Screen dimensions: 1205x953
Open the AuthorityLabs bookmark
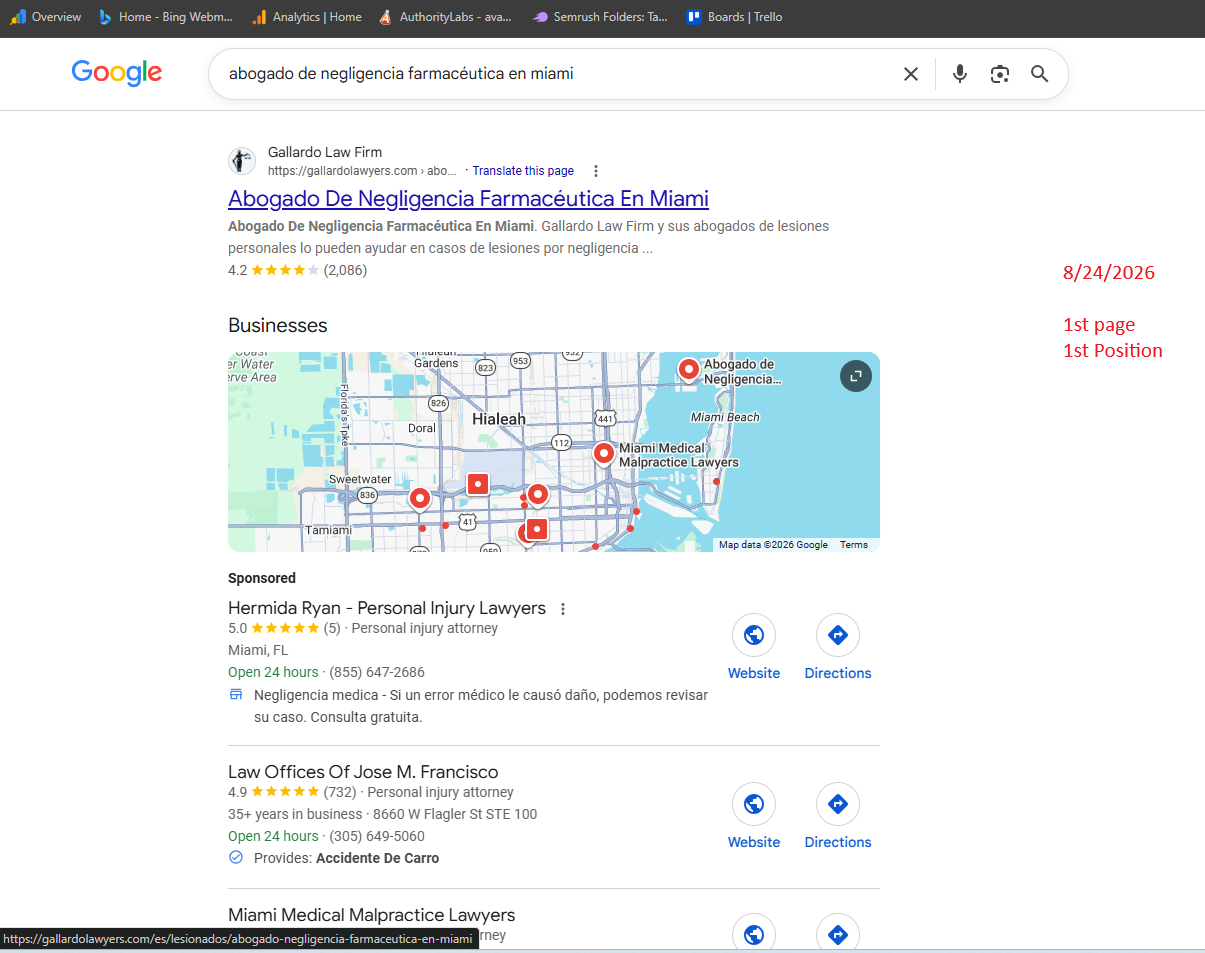pos(445,17)
